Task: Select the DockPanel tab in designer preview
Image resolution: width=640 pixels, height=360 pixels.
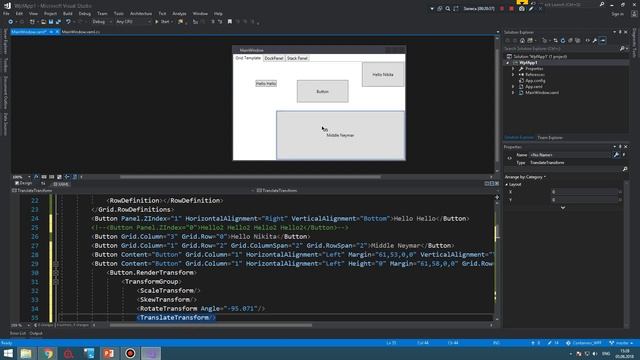Action: coord(273,58)
